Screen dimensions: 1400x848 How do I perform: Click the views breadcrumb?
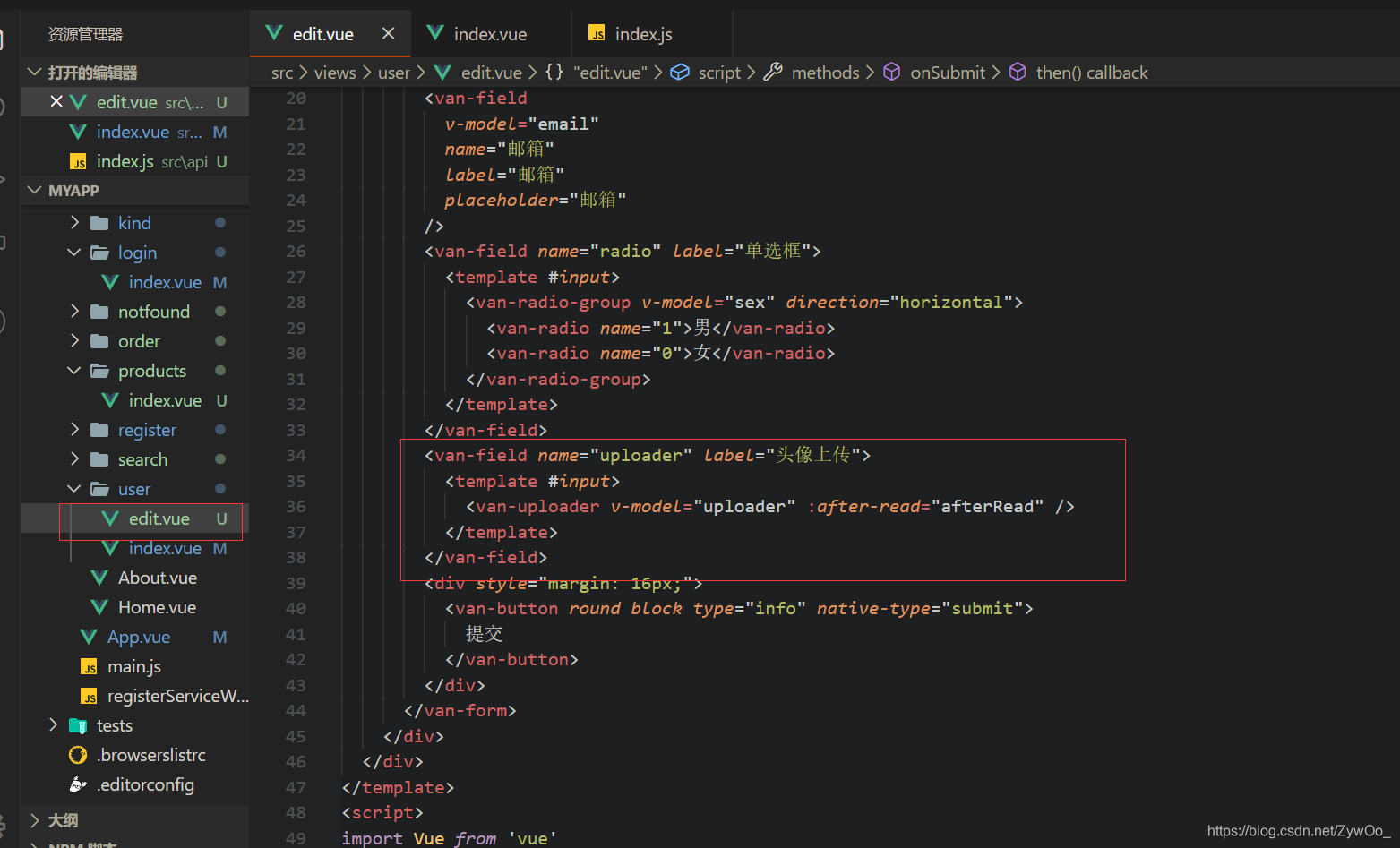pos(335,73)
